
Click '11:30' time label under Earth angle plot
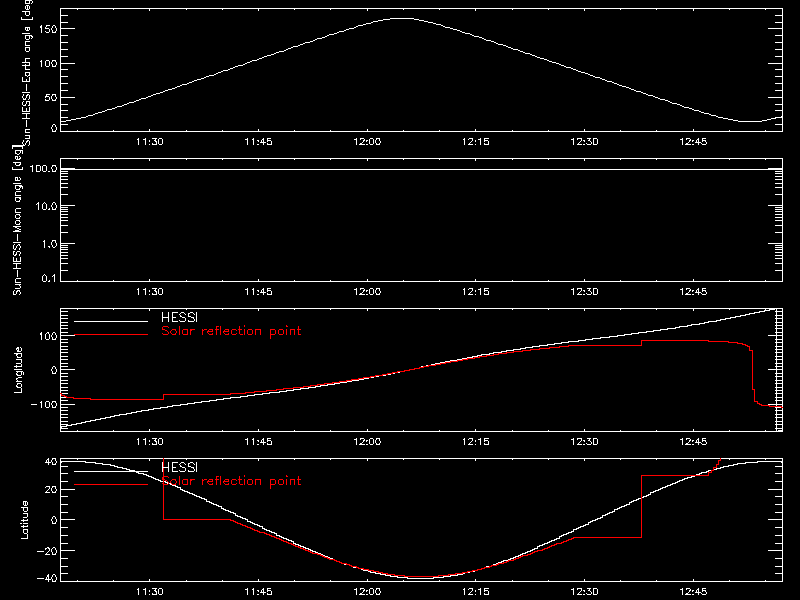149,142
